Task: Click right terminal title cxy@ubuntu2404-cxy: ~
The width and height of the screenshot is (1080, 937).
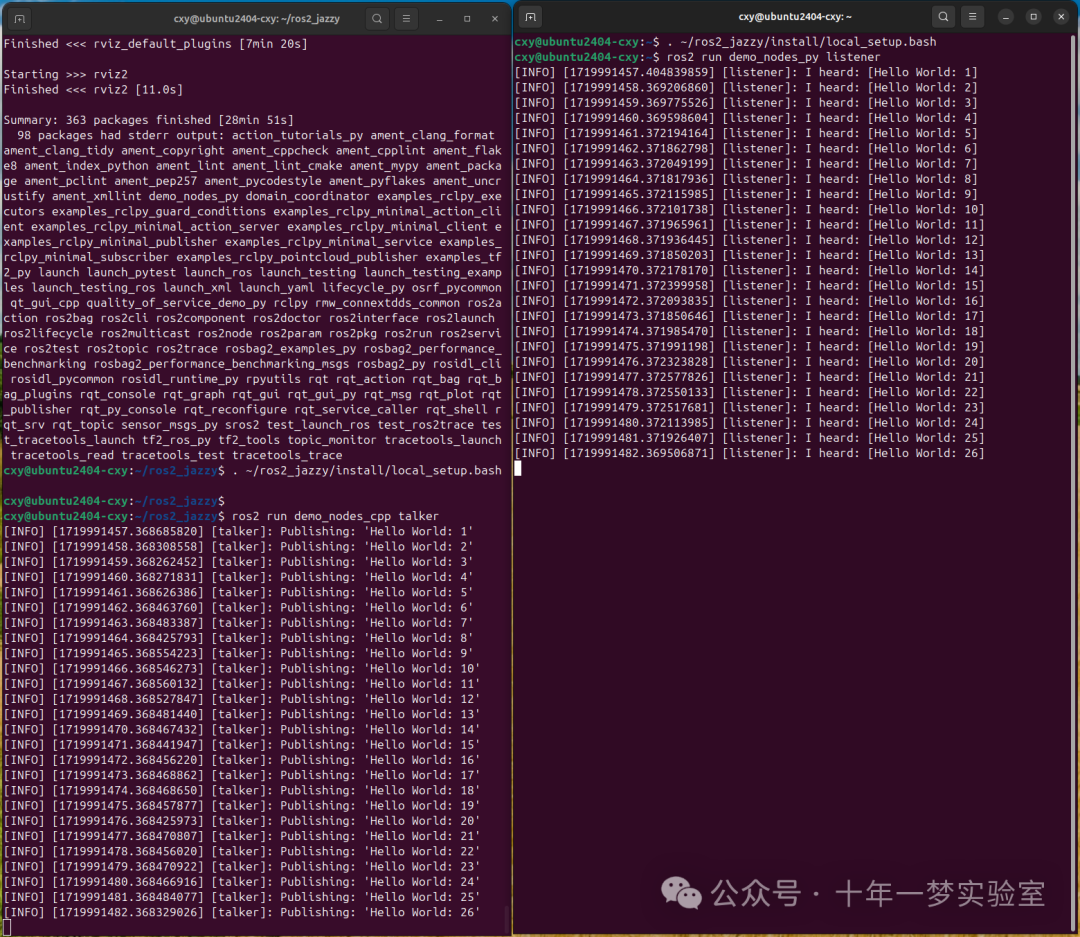Action: (795, 17)
